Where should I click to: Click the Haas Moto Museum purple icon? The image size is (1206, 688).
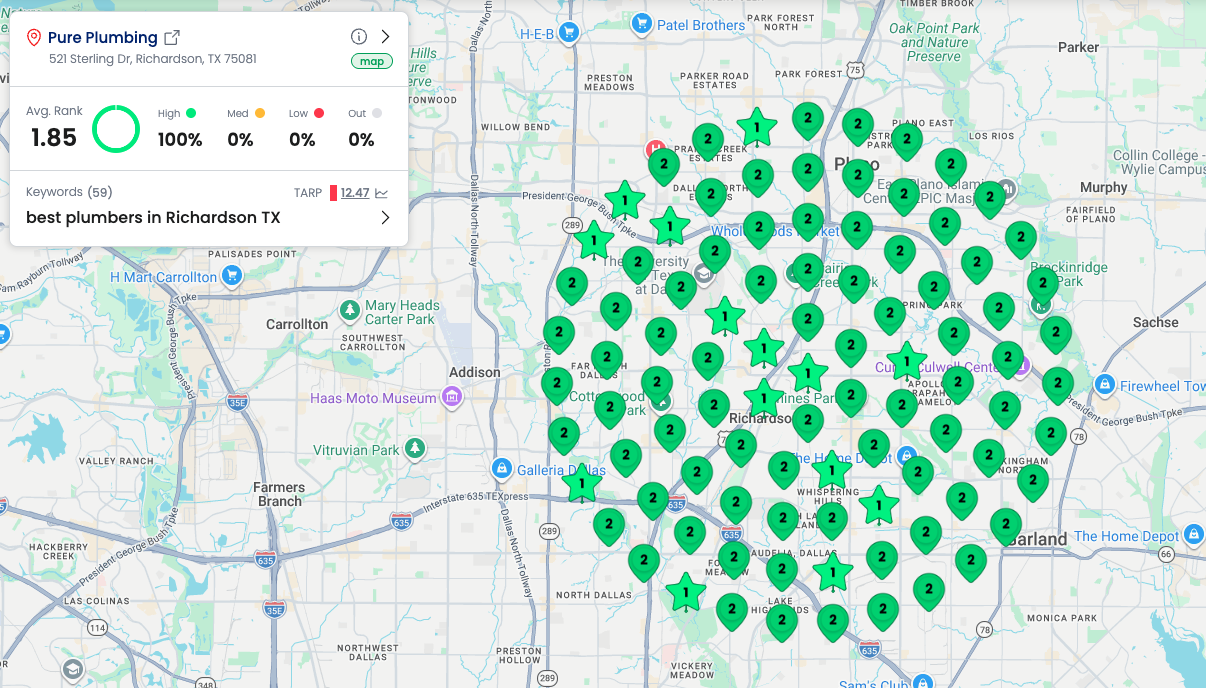tap(453, 397)
